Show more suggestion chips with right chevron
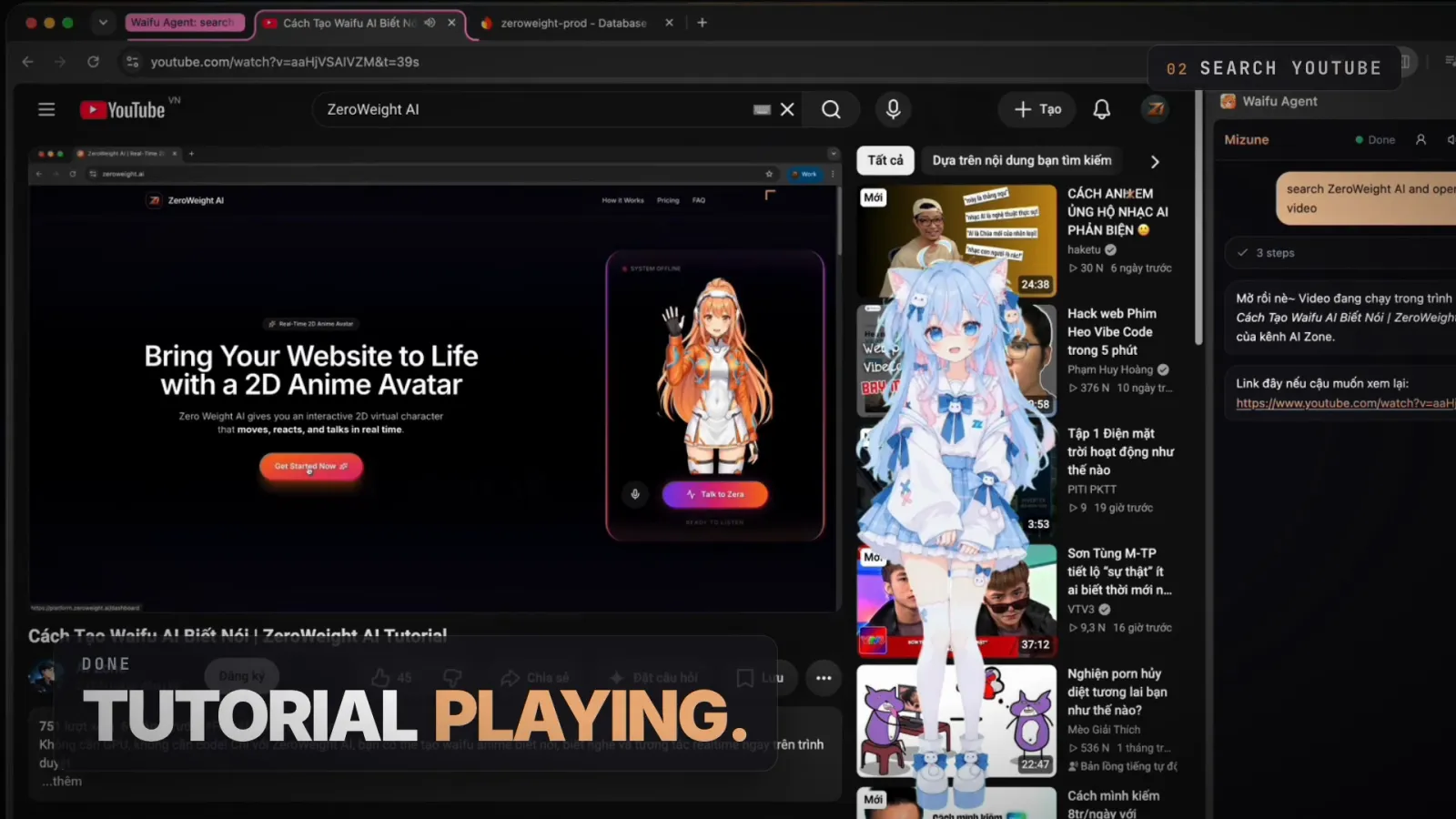1456x819 pixels. (1155, 161)
